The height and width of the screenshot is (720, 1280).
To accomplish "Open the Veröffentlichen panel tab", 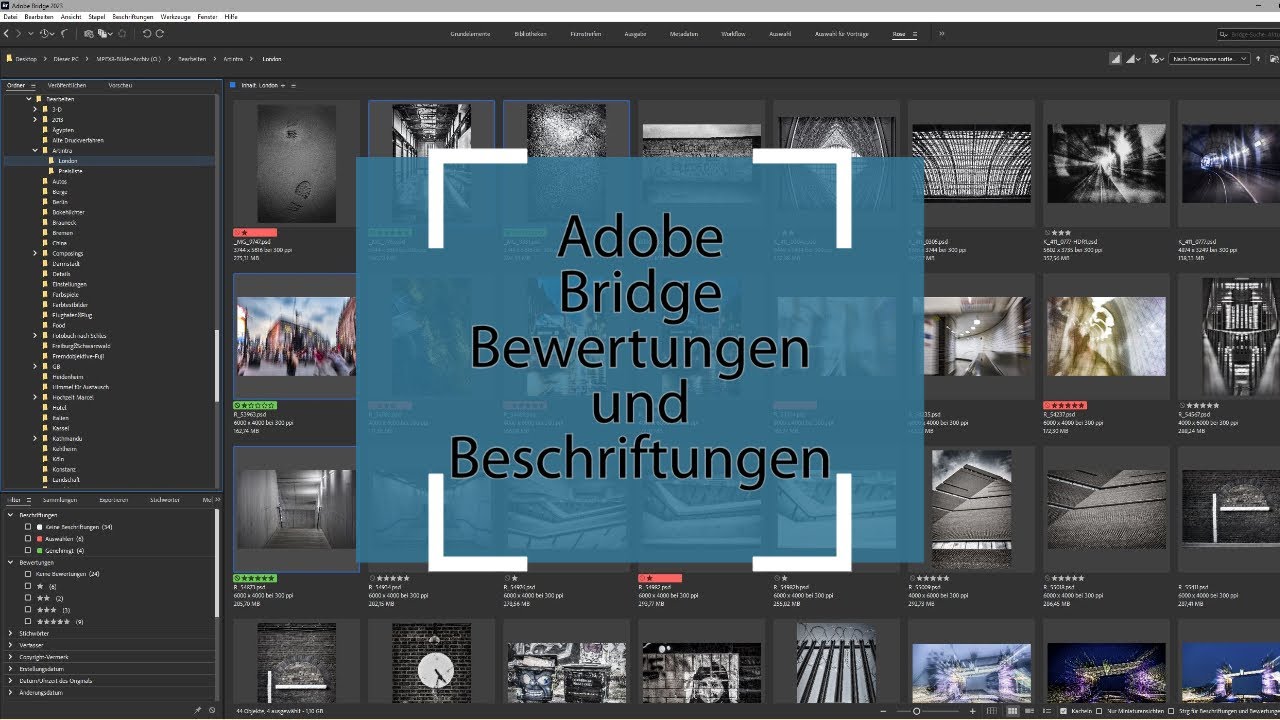I will [x=66, y=85].
